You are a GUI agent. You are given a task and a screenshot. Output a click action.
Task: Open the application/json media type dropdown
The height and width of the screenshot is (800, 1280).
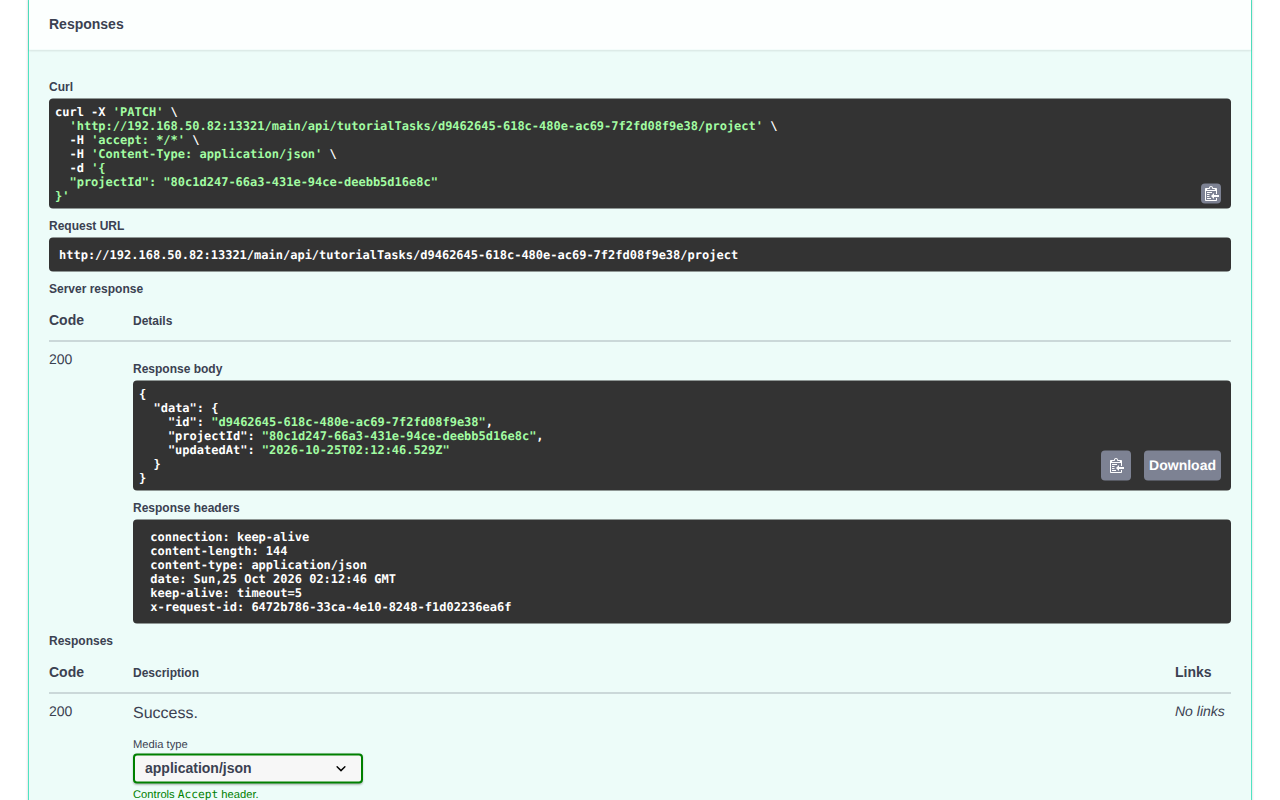point(248,768)
